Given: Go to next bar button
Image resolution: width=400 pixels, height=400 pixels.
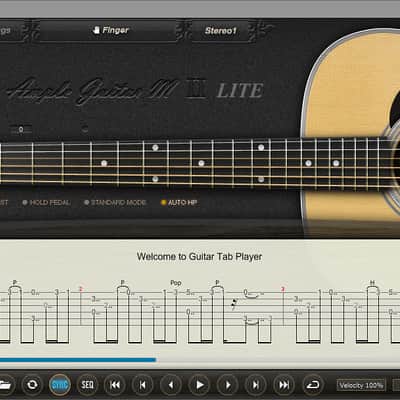Looking at the screenshot, I should 256,385.
